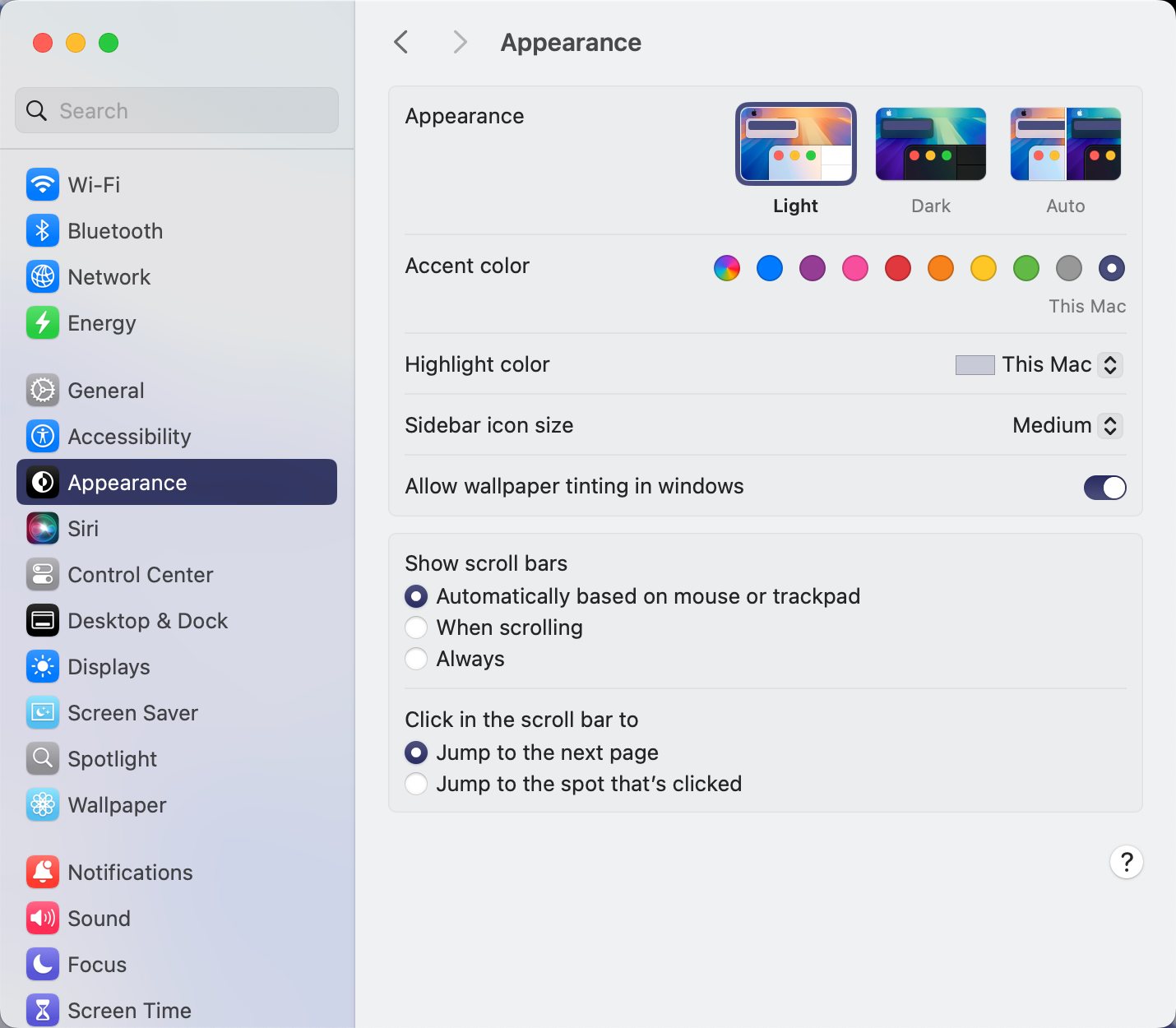Viewport: 1176px width, 1028px height.
Task: Switch to the General settings section
Action: [x=106, y=391]
